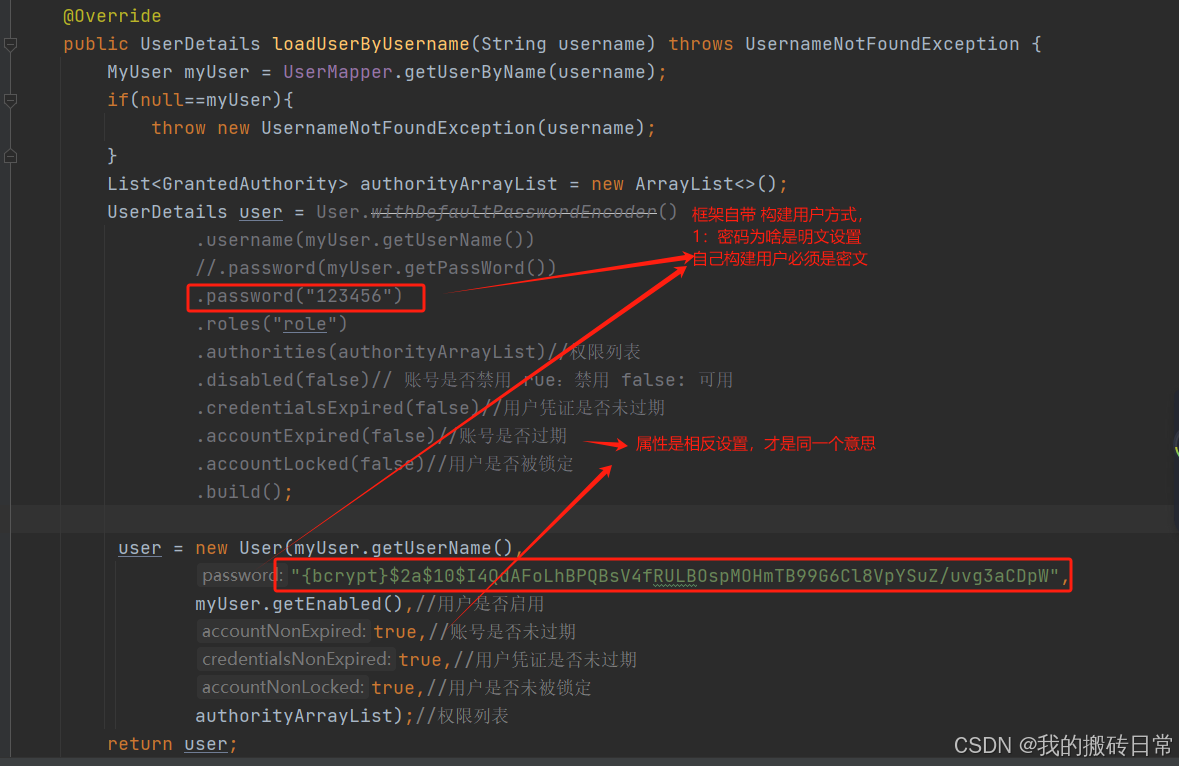Click the boxed bcrypt password hash string

[678, 575]
